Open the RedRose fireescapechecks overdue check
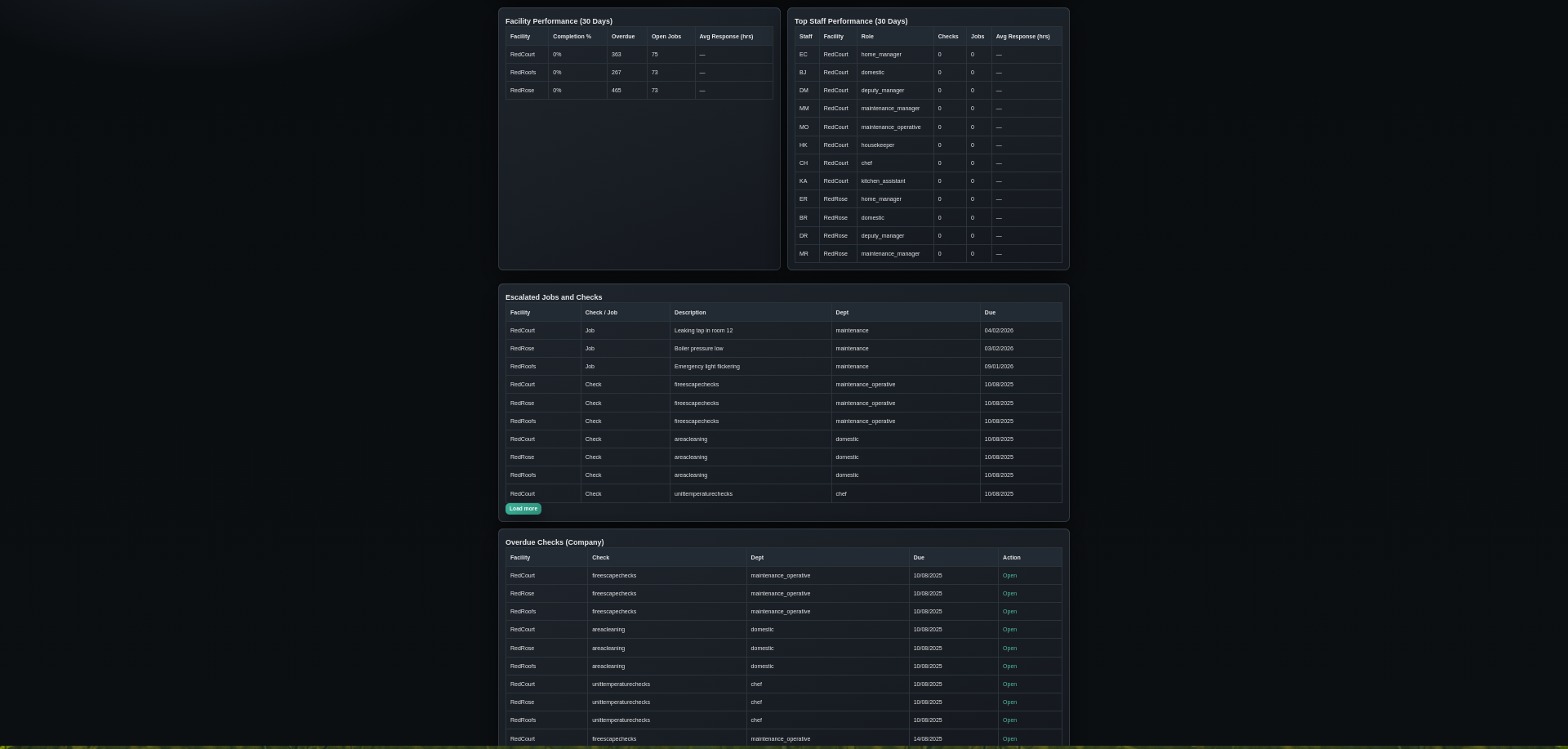The width and height of the screenshot is (1568, 749). [x=1009, y=594]
